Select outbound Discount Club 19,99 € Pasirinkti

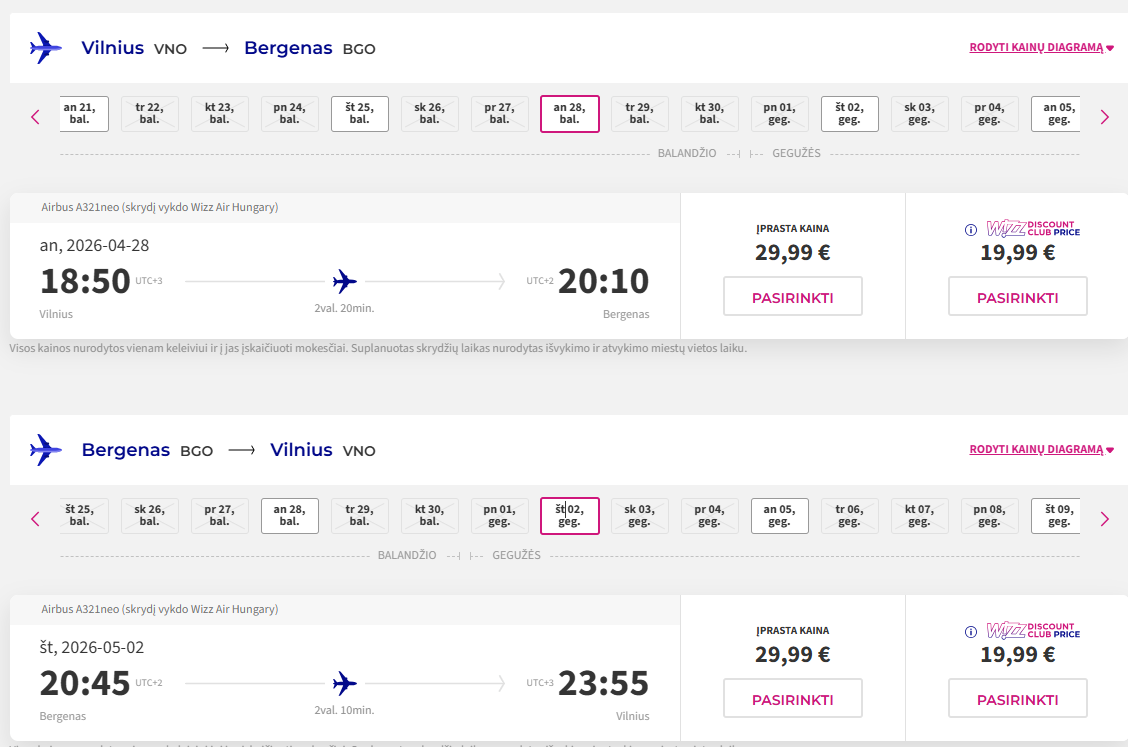(1017, 297)
